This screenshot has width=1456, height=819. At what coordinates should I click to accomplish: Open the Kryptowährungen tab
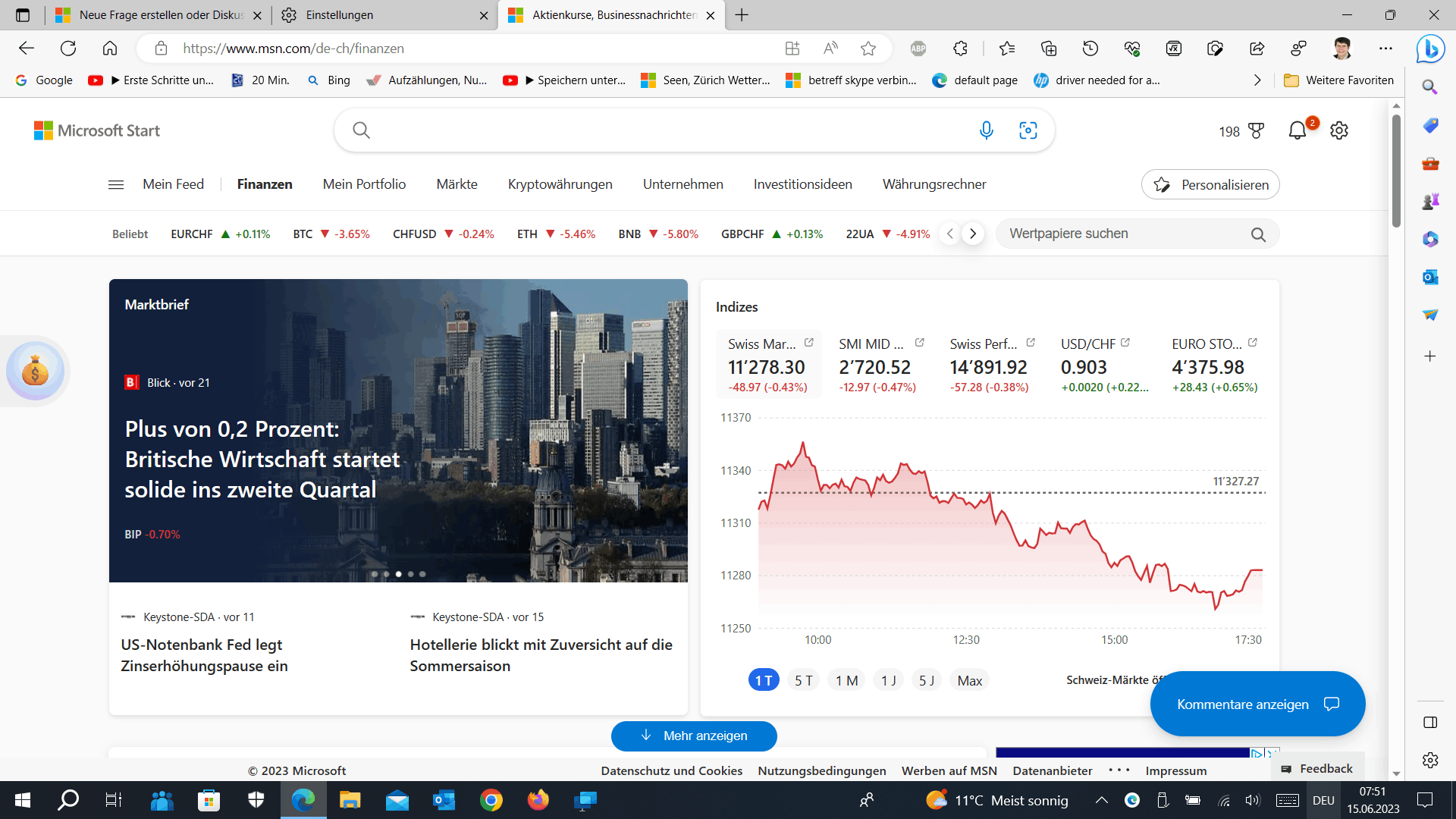tap(560, 184)
